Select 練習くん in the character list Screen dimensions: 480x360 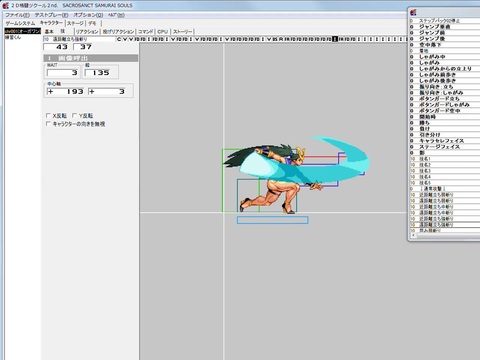point(13,37)
